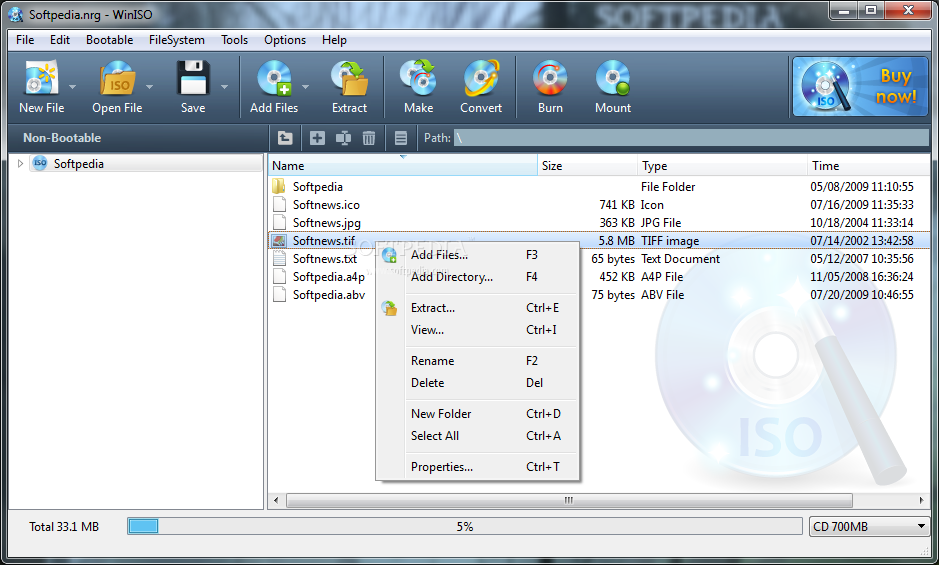
Task: Click the scrollbar left arrow
Action: (276, 500)
